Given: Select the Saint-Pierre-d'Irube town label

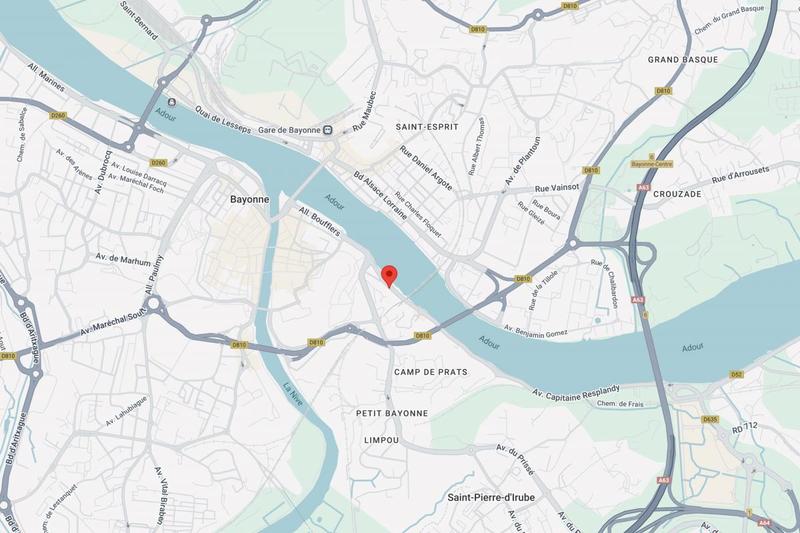Looking at the screenshot, I should [x=491, y=497].
